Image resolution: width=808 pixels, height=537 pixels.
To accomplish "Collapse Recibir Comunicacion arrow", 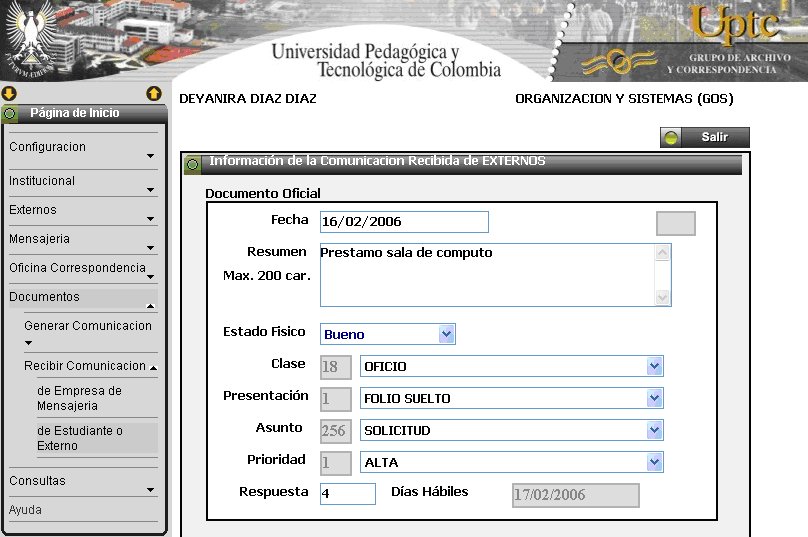I will 154,367.
